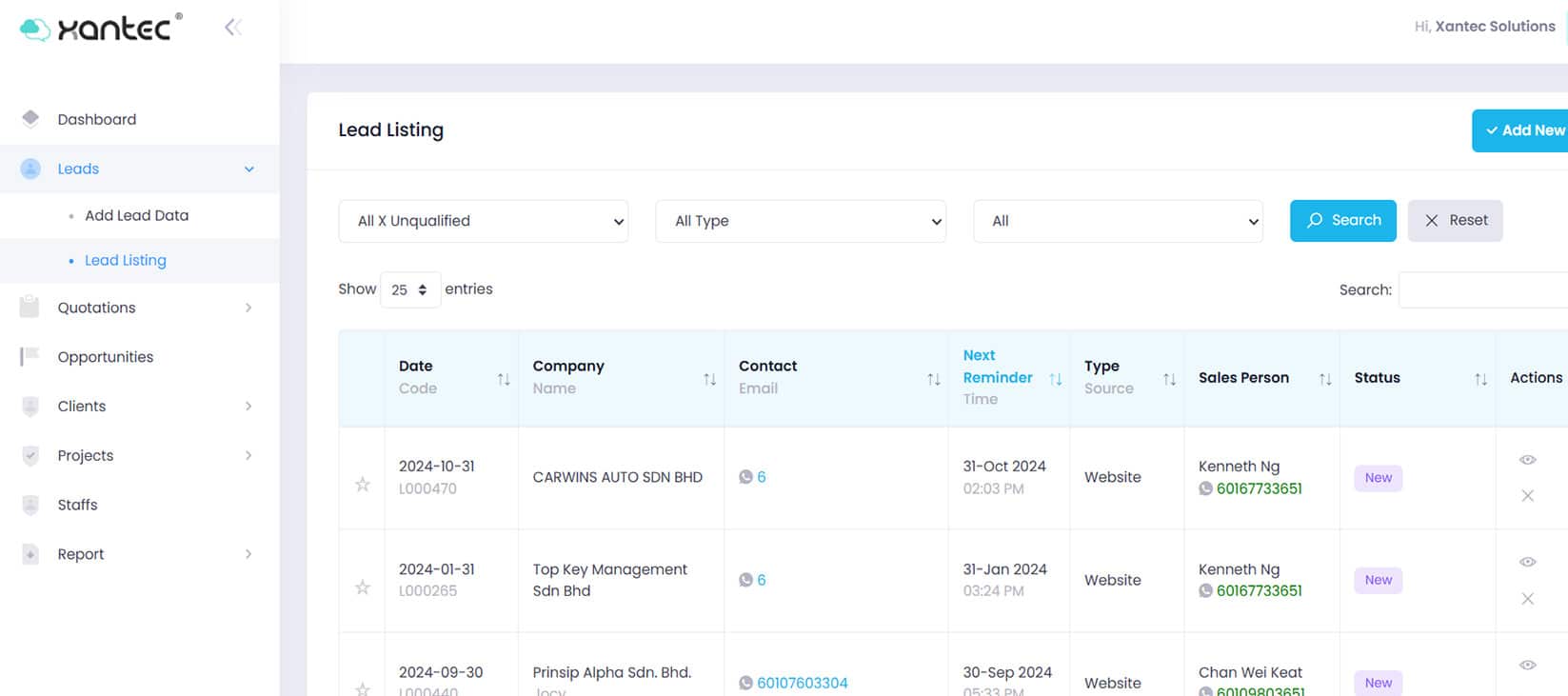
Task: Open Staffs from sidebar
Action: (x=77, y=505)
